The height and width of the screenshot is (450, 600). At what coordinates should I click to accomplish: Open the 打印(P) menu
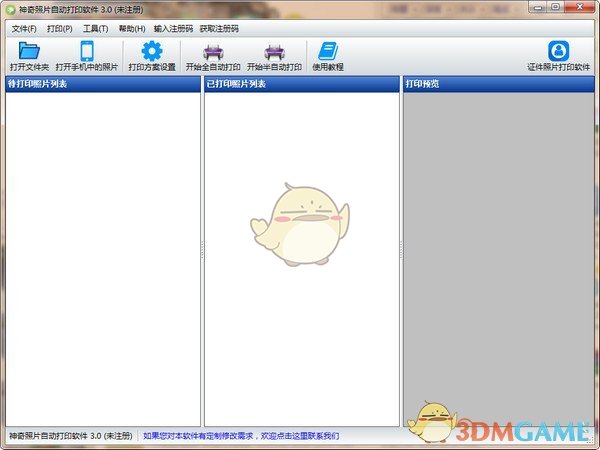click(60, 29)
